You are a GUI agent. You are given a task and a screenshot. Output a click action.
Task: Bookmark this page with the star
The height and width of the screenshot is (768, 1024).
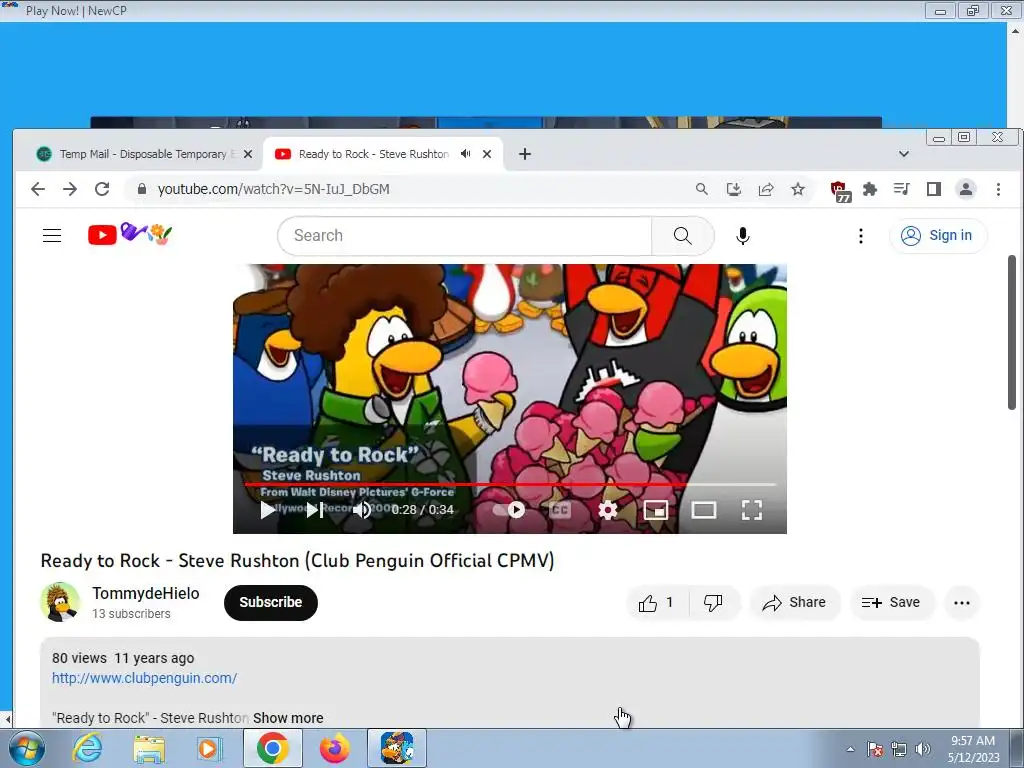click(797, 189)
